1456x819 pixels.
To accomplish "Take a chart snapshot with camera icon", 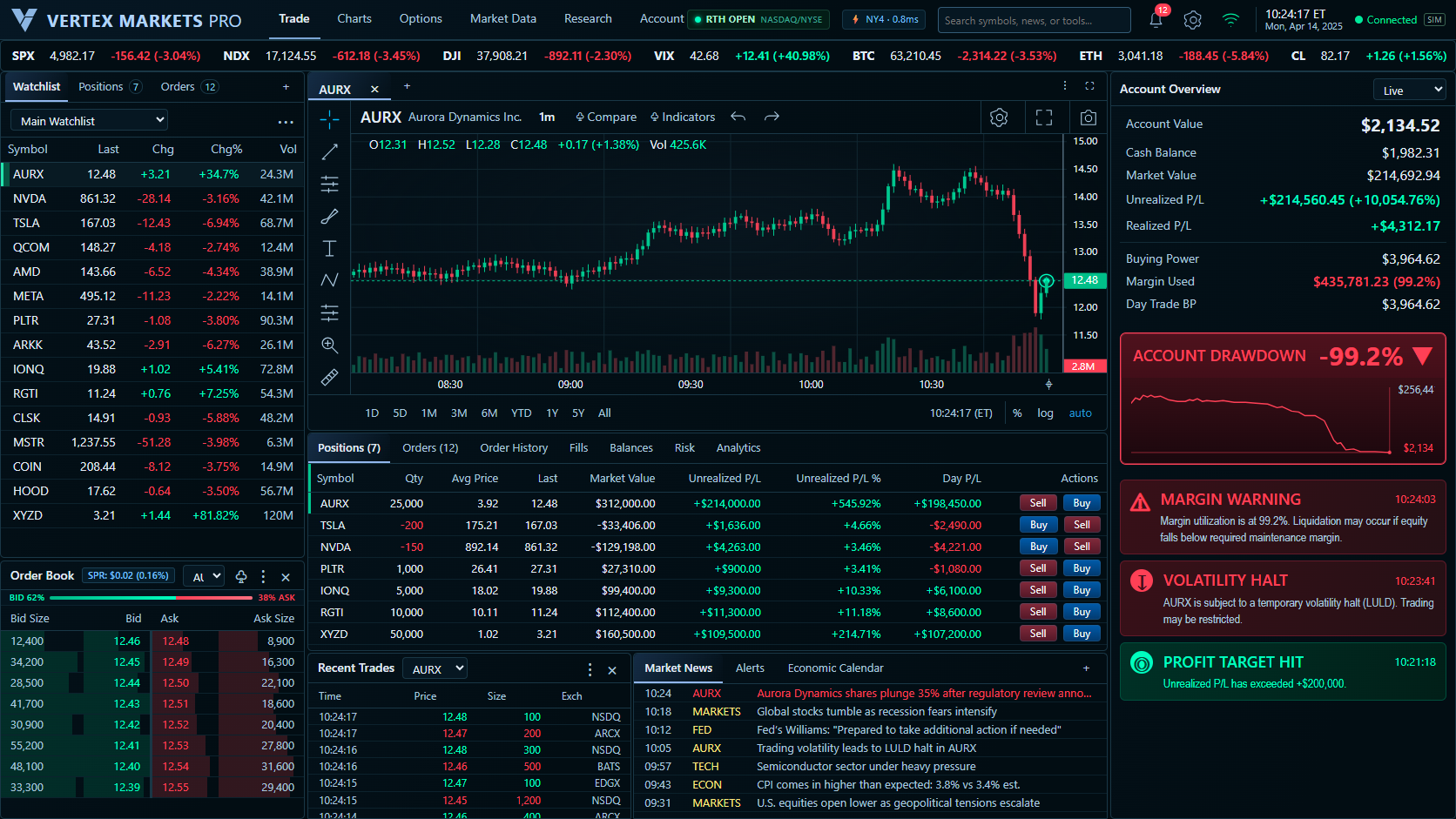I will click(1088, 117).
